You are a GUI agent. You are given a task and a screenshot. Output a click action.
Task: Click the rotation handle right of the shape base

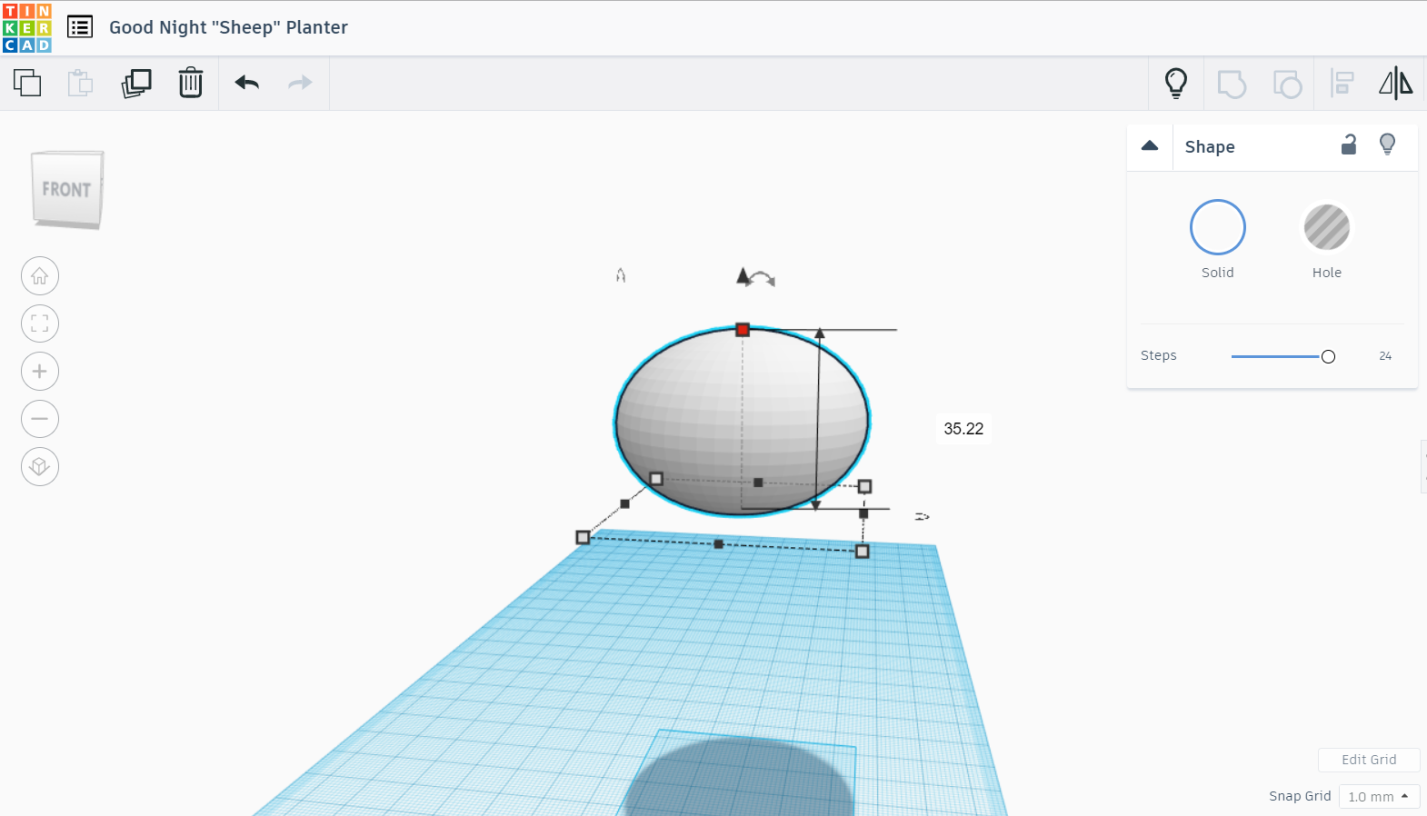point(921,516)
